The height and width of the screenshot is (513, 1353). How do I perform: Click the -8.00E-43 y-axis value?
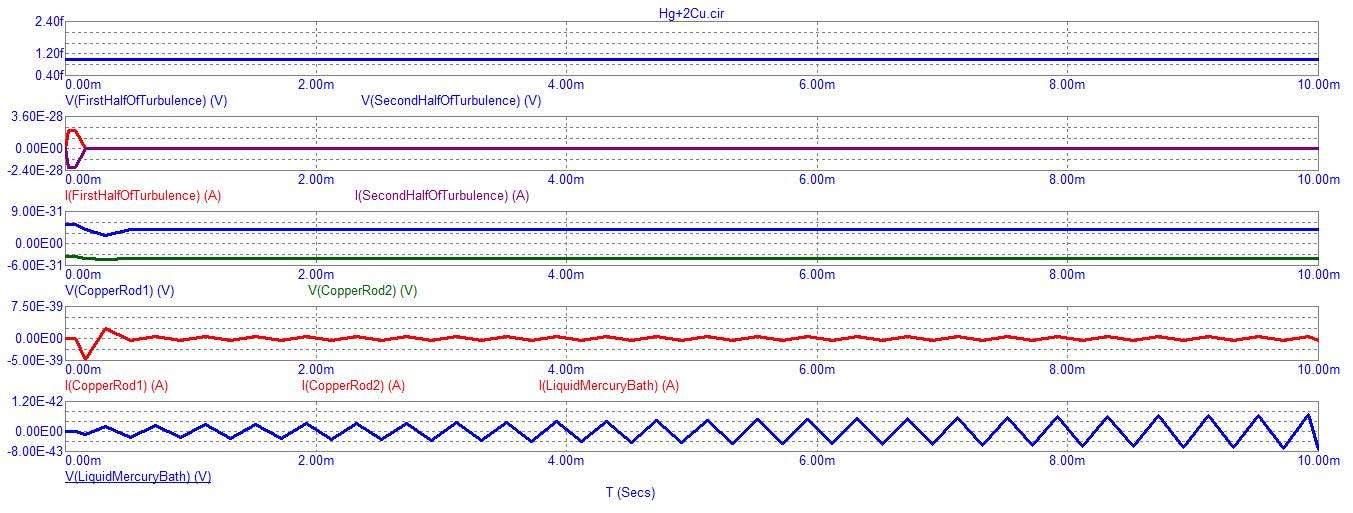click(35, 452)
